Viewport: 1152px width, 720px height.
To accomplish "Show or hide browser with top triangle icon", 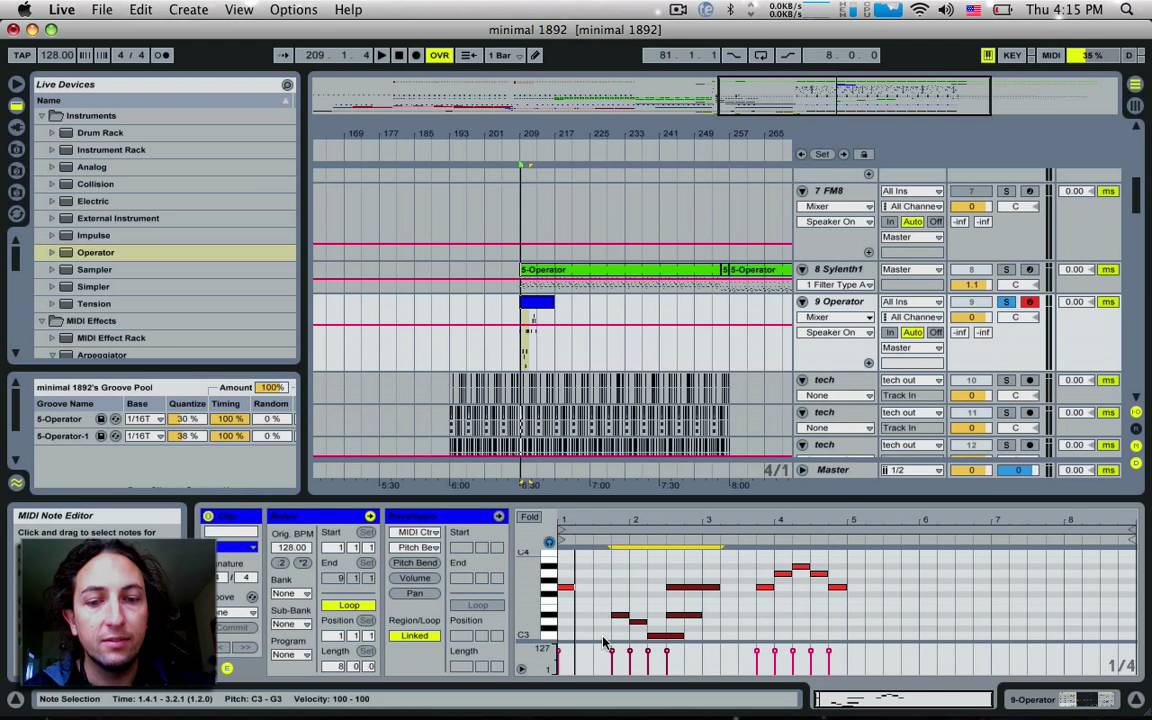I will click(16, 84).
